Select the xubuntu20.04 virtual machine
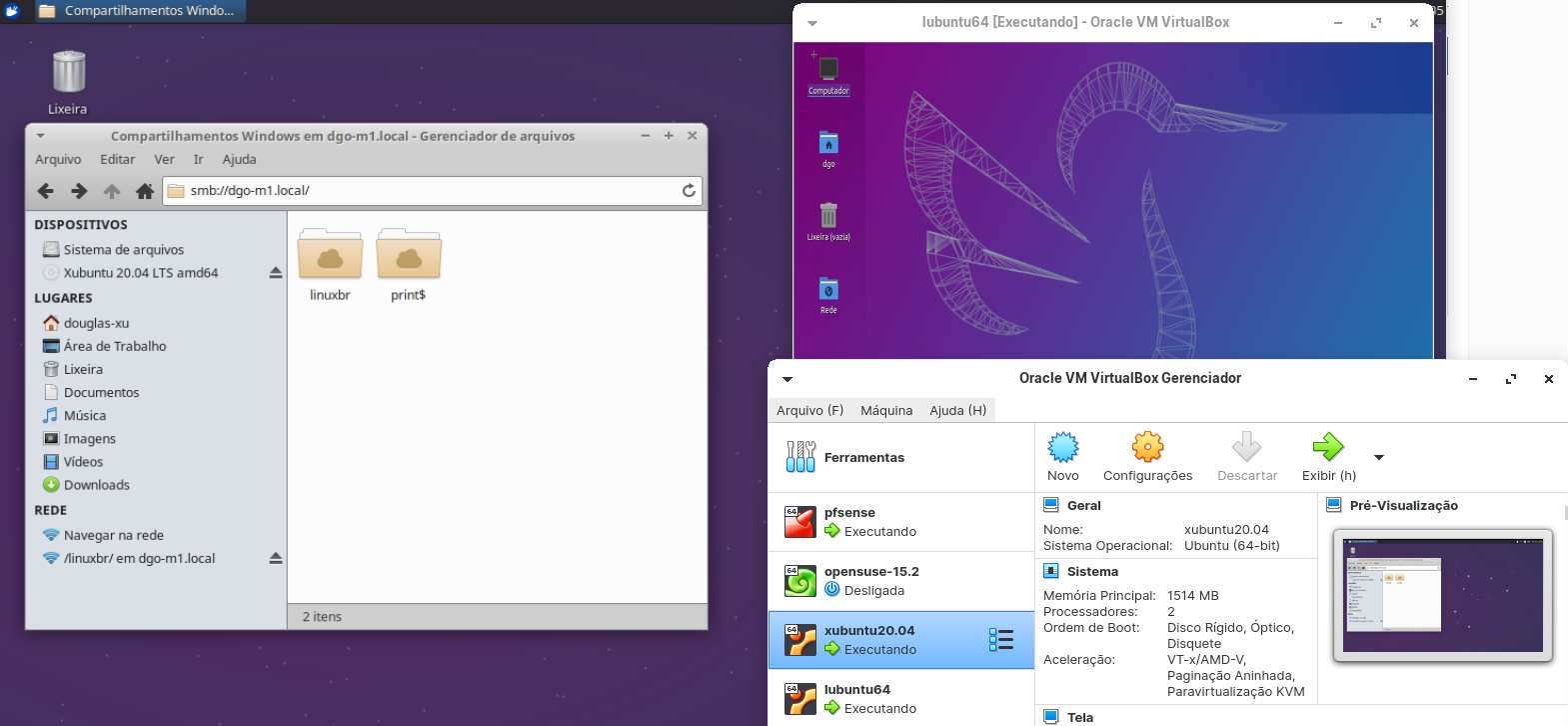This screenshot has height=726, width=1568. pyautogui.click(x=901, y=640)
